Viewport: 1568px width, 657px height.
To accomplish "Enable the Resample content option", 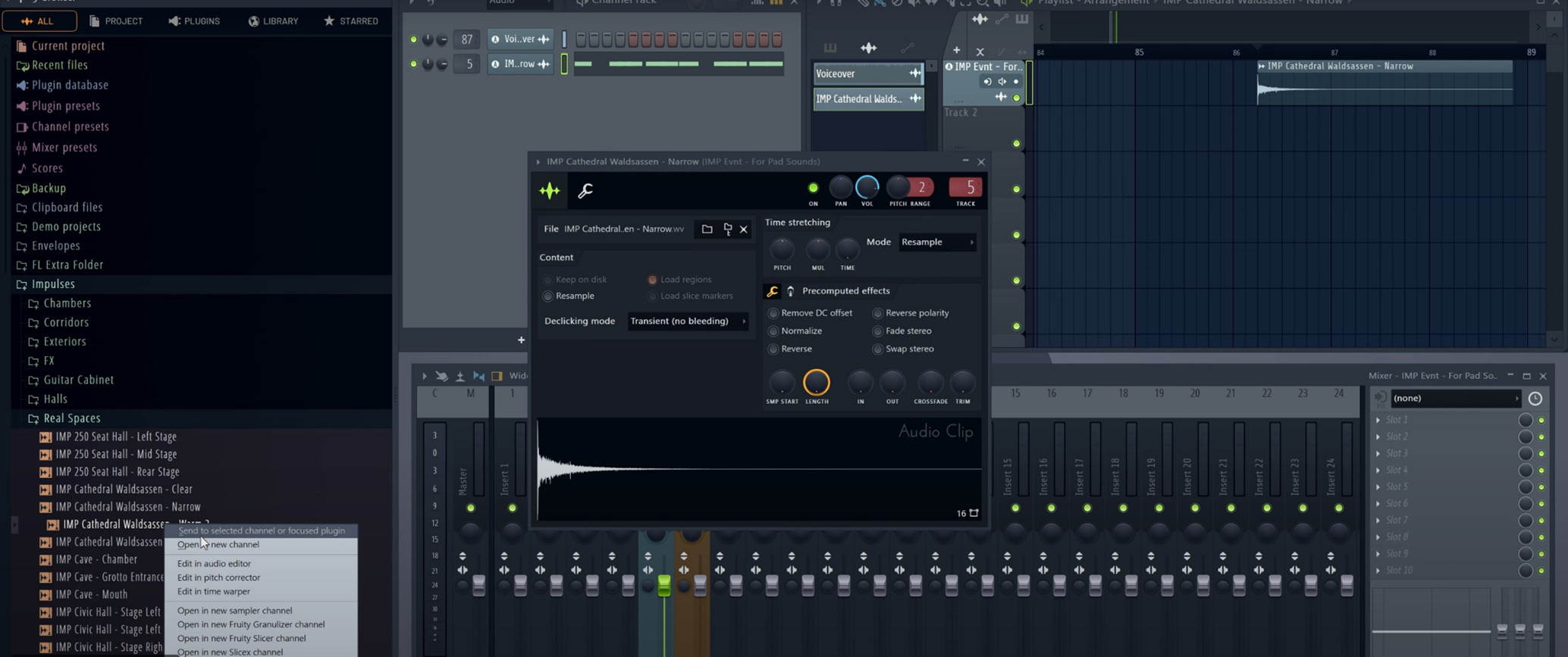I will (x=547, y=296).
